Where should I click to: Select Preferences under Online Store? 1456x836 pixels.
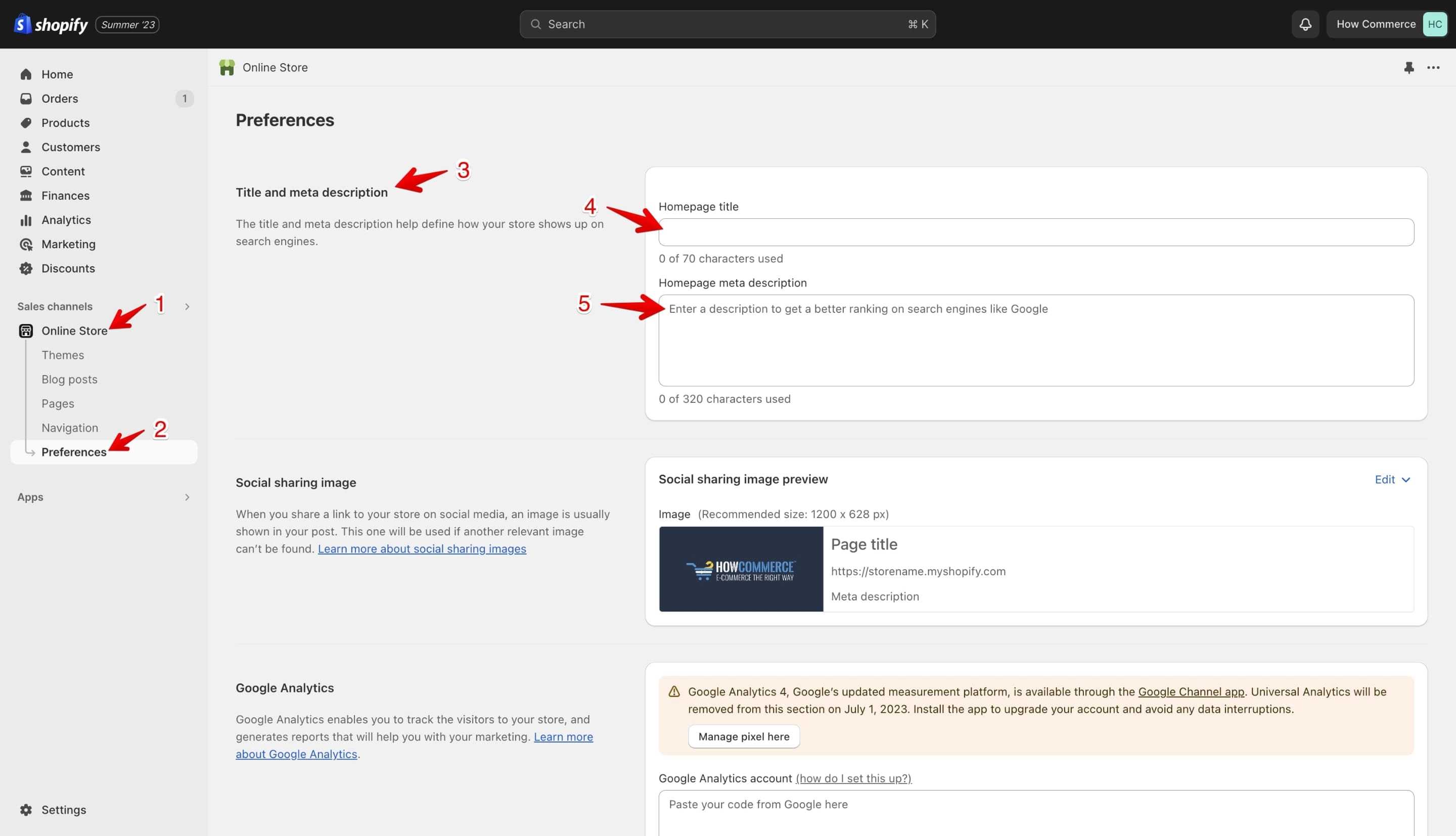coord(104,452)
